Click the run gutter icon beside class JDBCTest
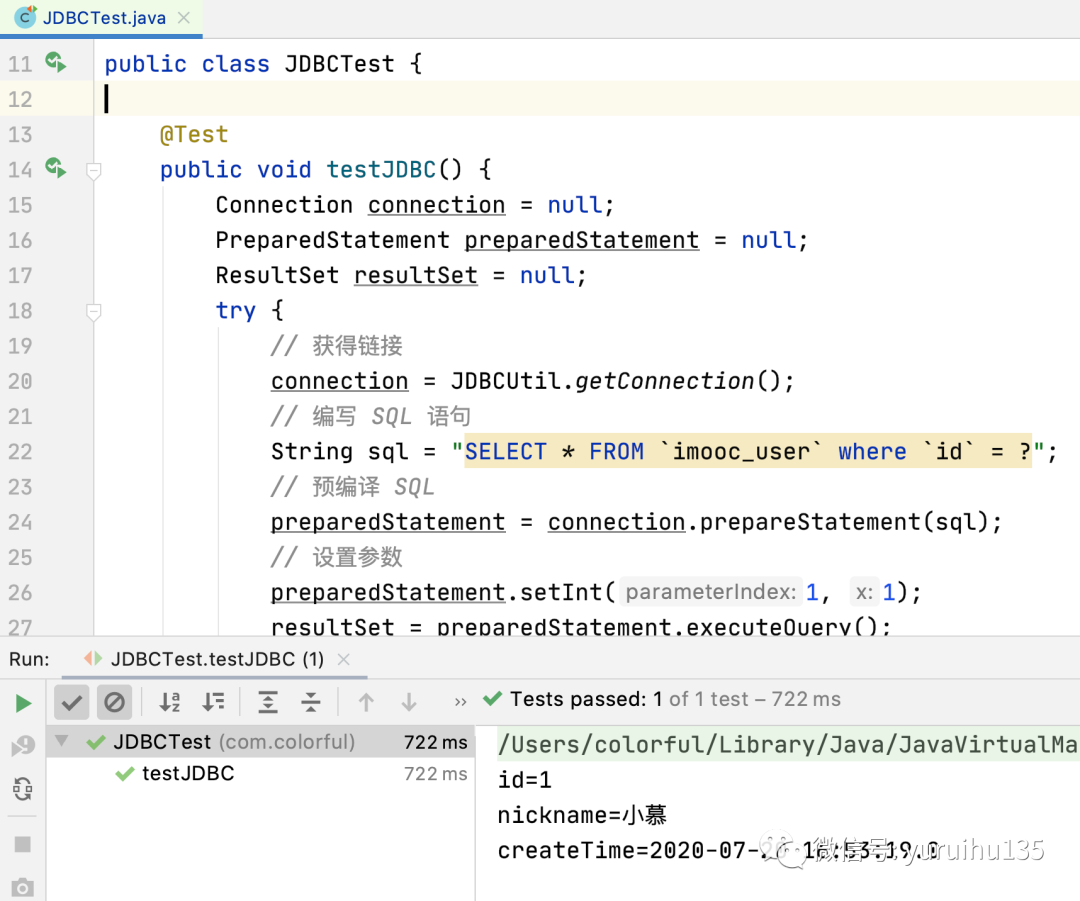This screenshot has height=901, width=1080. coord(56,63)
